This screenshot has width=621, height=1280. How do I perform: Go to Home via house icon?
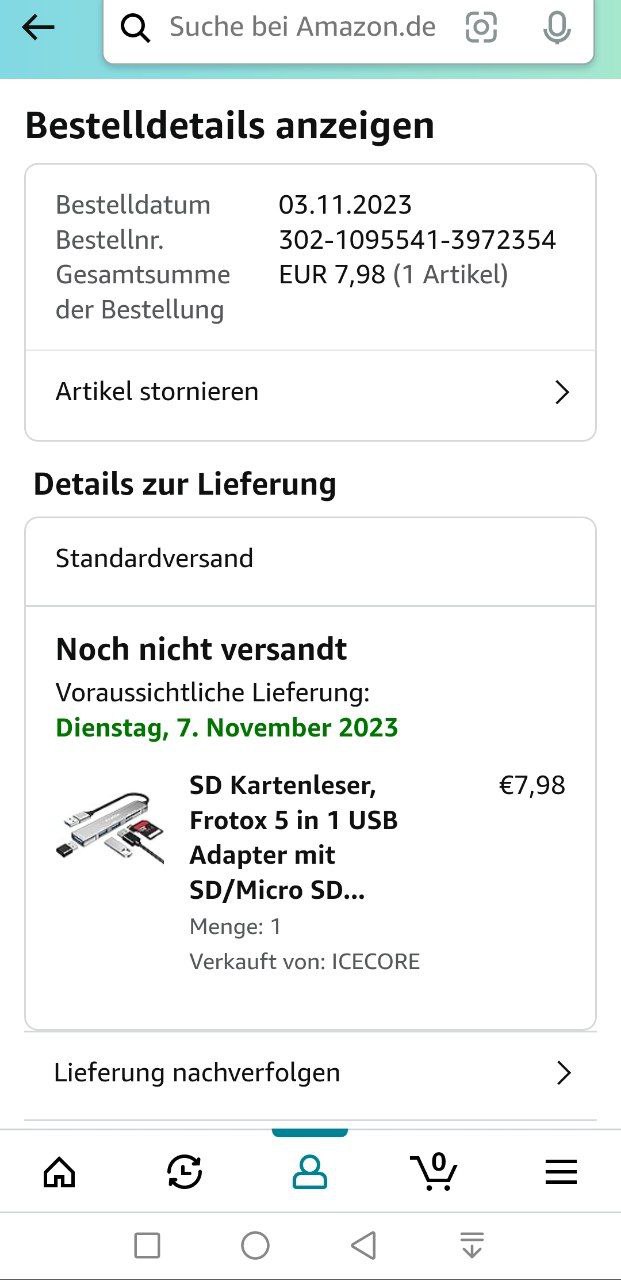[60, 1171]
